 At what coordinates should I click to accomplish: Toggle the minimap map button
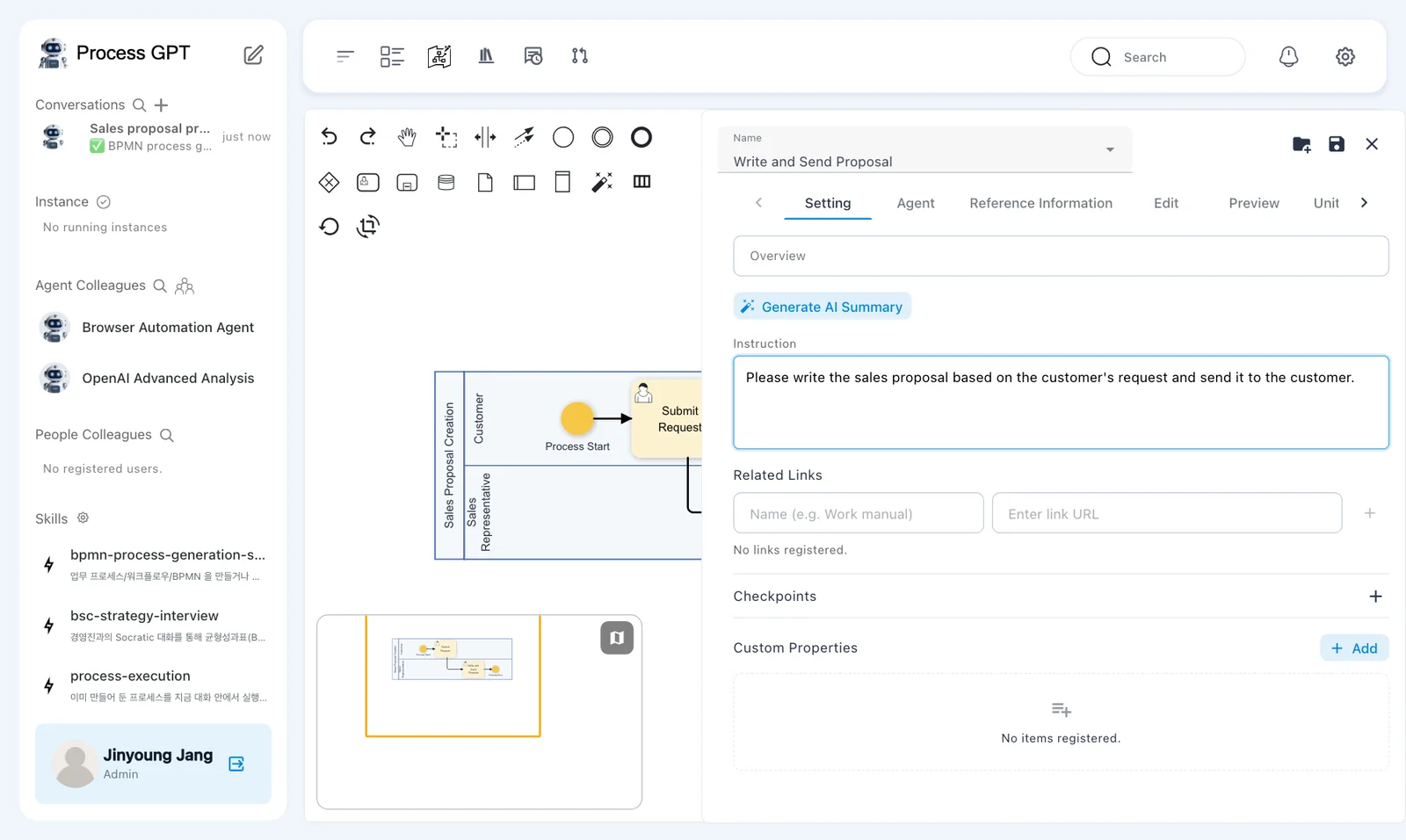pos(617,638)
